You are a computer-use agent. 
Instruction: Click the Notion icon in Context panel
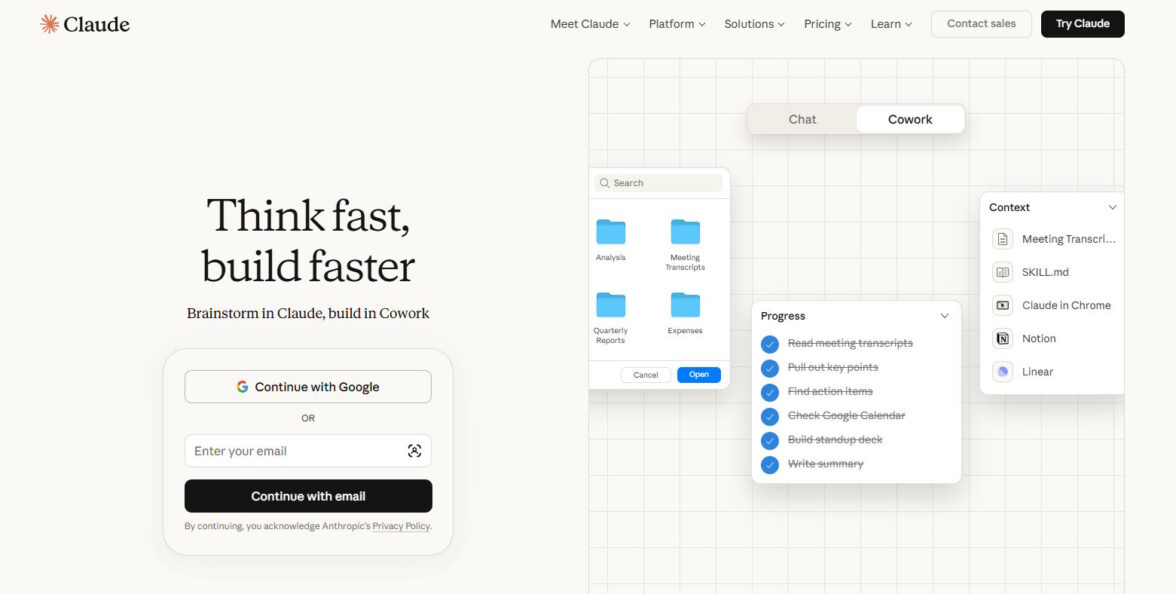coord(1003,338)
